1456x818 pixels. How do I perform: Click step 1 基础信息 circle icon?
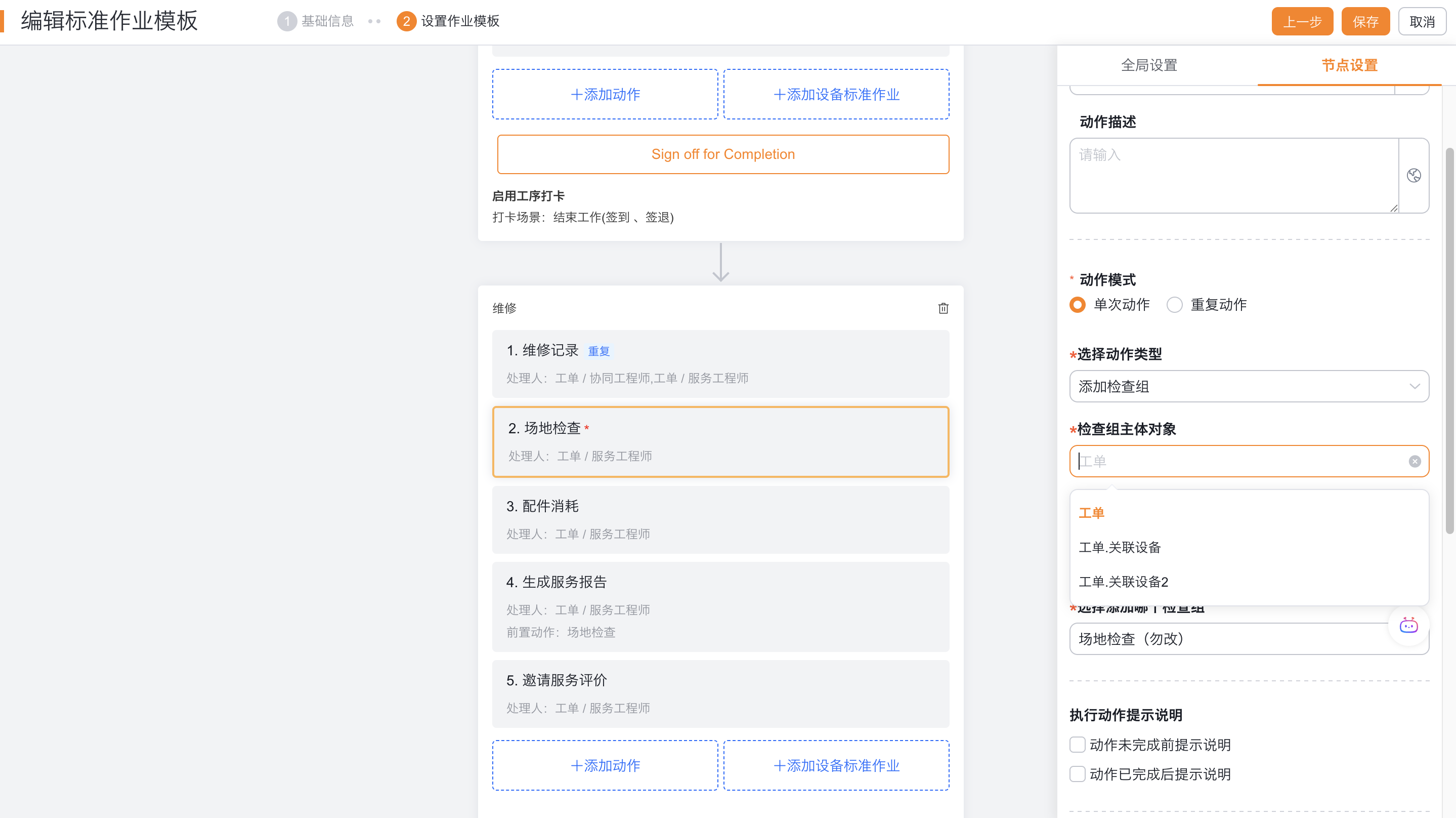(x=286, y=21)
